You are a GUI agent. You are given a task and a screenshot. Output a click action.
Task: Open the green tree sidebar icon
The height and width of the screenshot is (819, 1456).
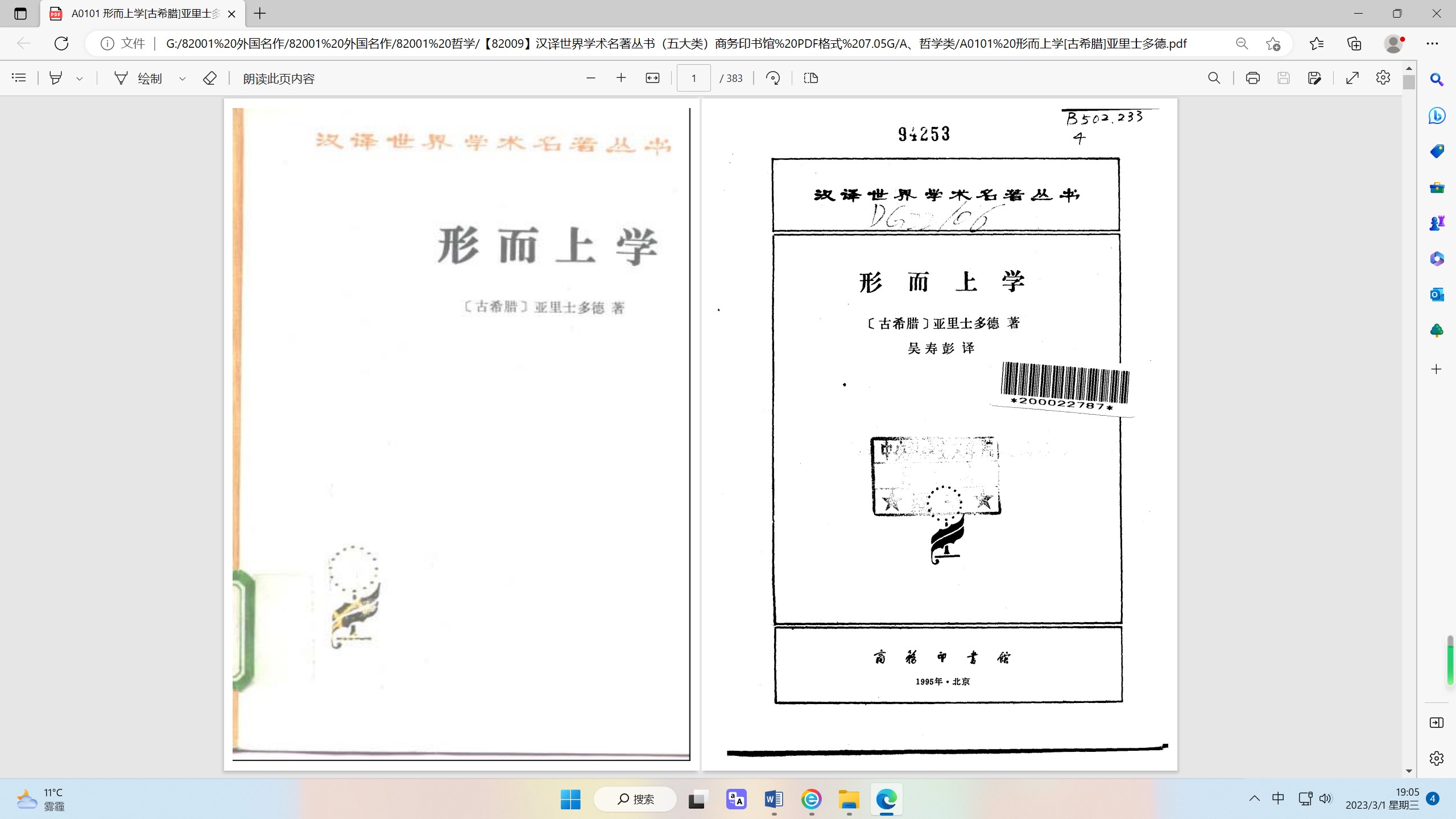tap(1437, 330)
